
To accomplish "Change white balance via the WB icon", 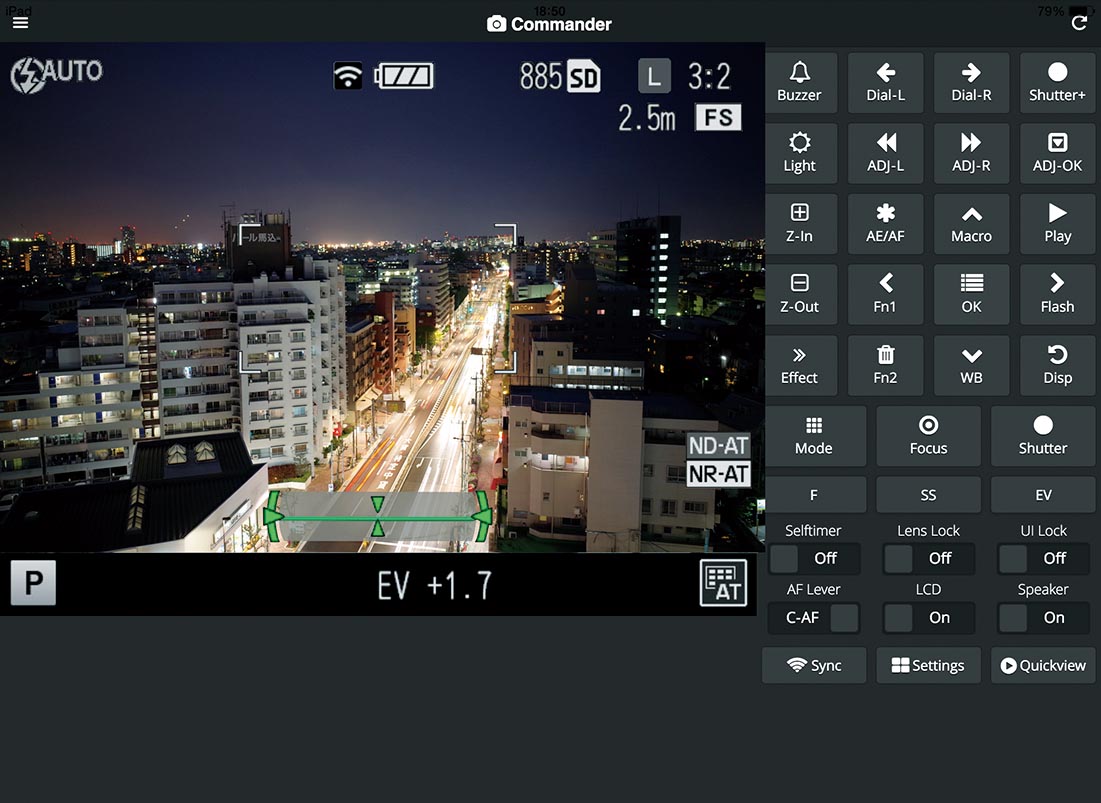I will [x=971, y=365].
